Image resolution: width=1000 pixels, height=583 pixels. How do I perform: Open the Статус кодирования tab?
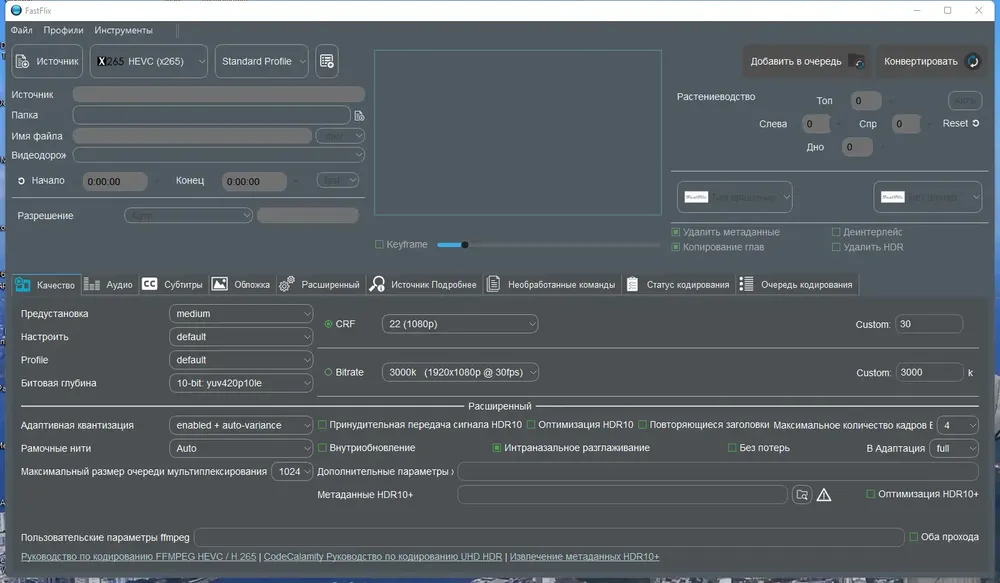coord(679,284)
